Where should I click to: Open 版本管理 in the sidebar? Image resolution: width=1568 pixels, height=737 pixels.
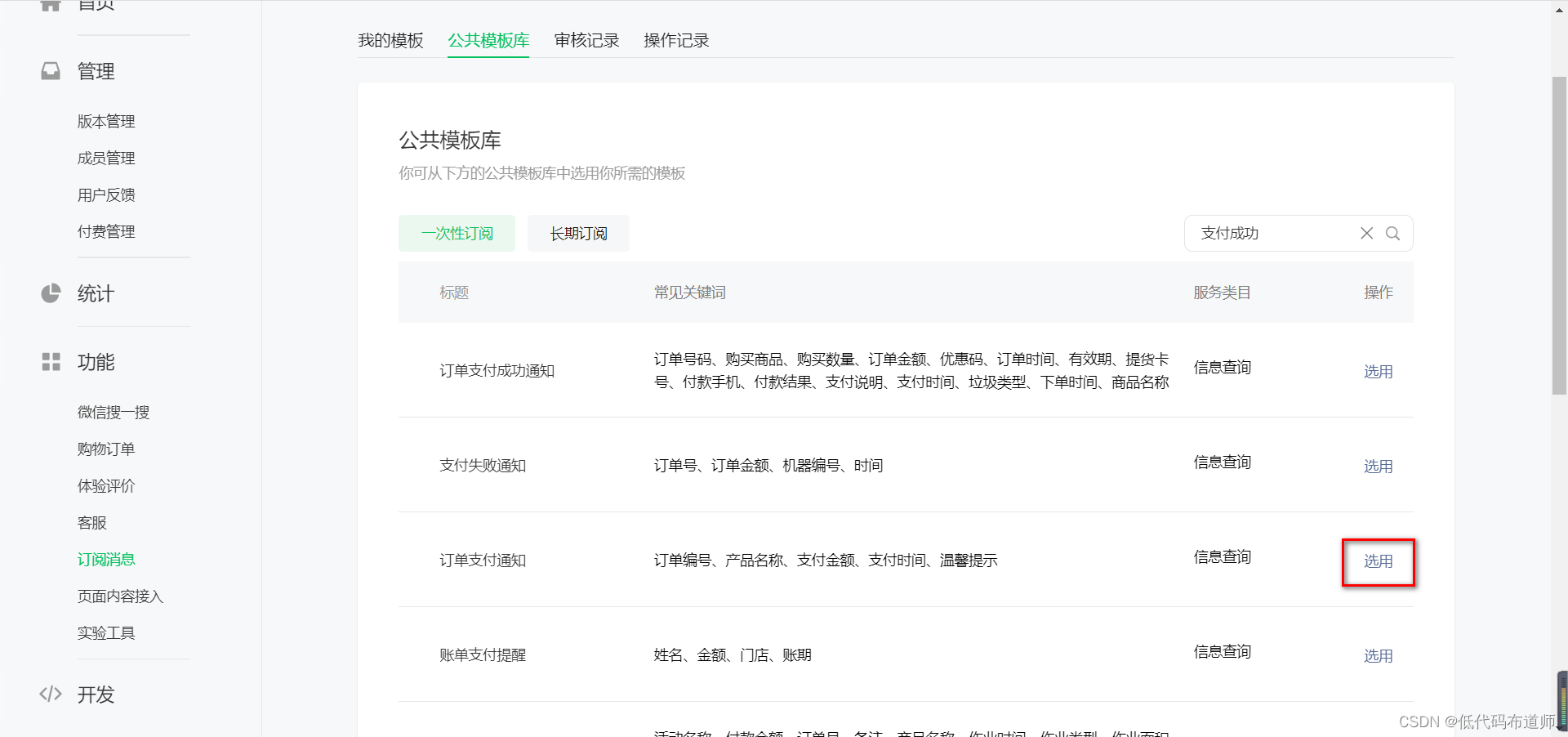(106, 121)
